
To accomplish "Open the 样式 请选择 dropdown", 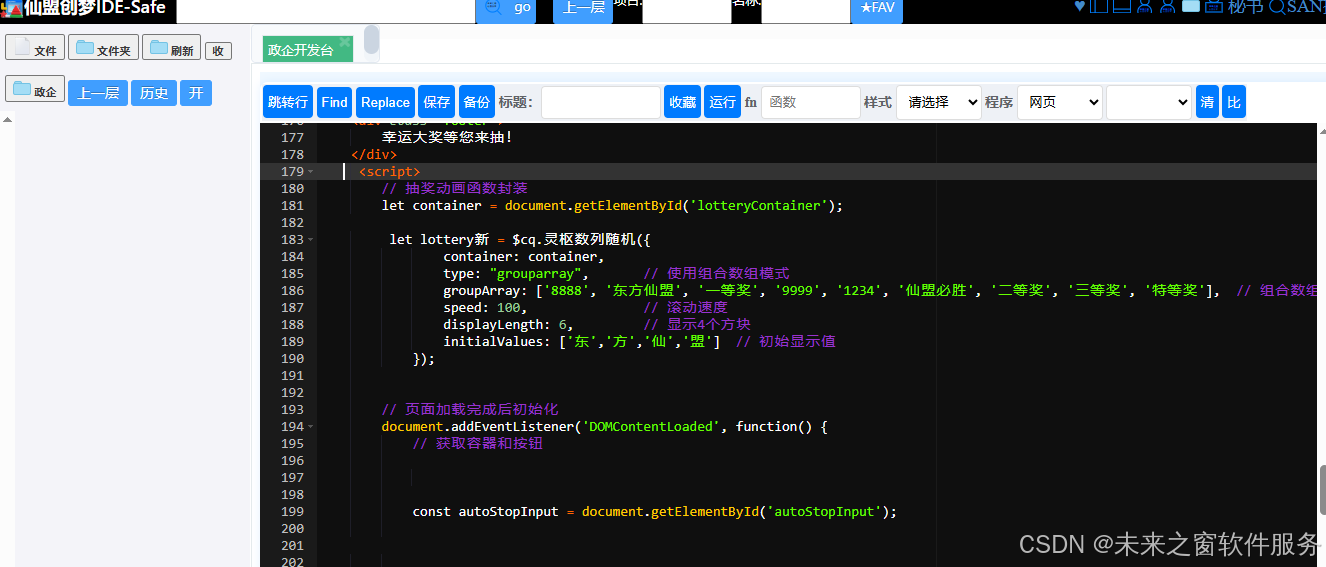I will click(939, 102).
